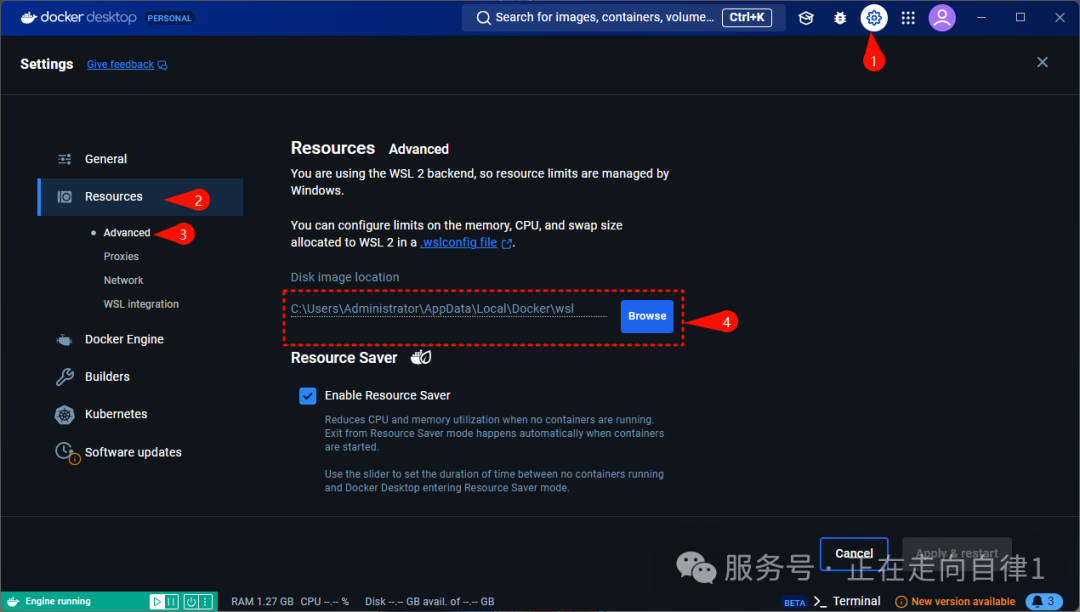Viewport: 1080px width, 612px height.
Task: Click the Apply & restart button
Action: point(957,553)
